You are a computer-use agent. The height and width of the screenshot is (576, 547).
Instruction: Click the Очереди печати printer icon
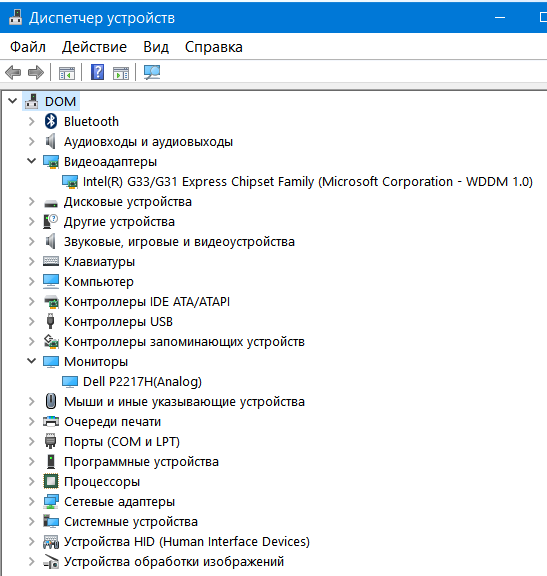[x=51, y=421]
